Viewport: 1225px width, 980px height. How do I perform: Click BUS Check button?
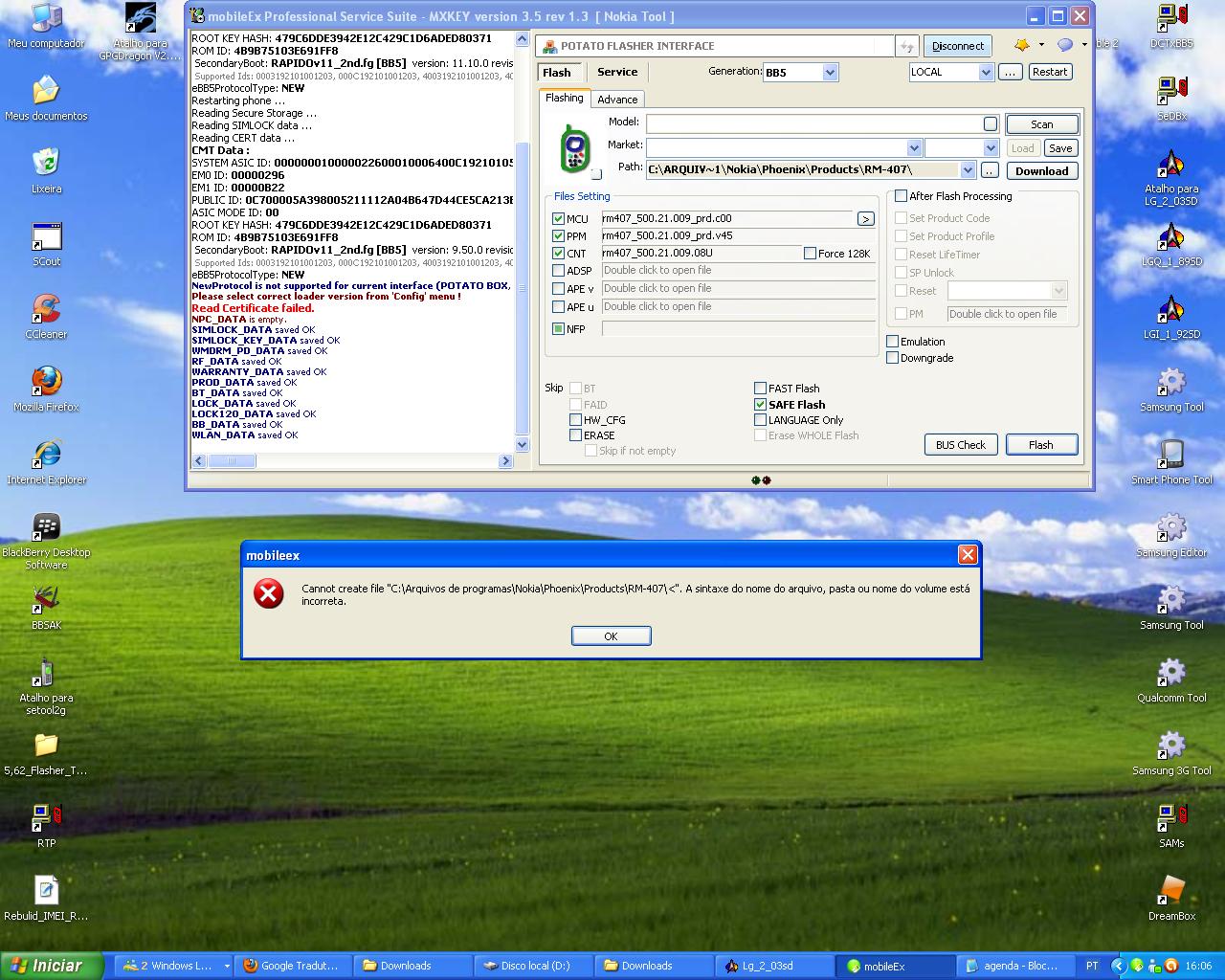click(961, 445)
